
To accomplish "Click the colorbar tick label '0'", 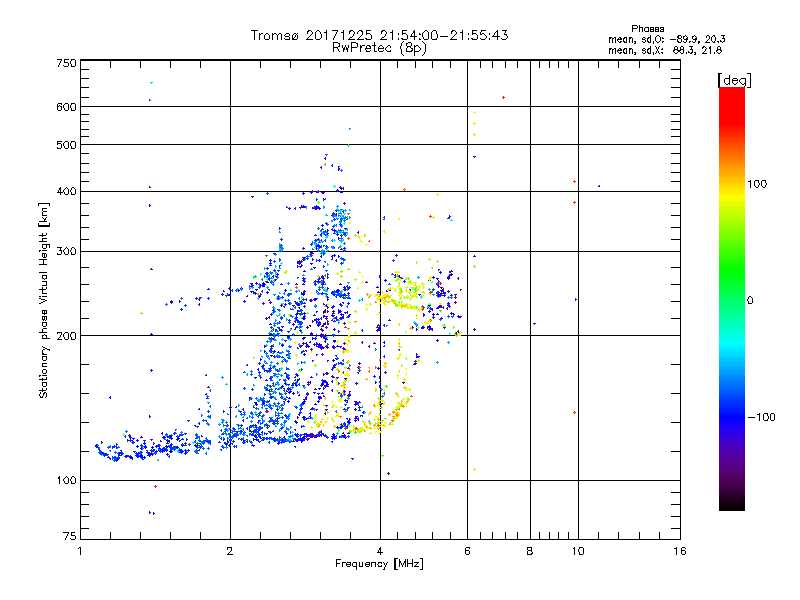I will click(750, 300).
